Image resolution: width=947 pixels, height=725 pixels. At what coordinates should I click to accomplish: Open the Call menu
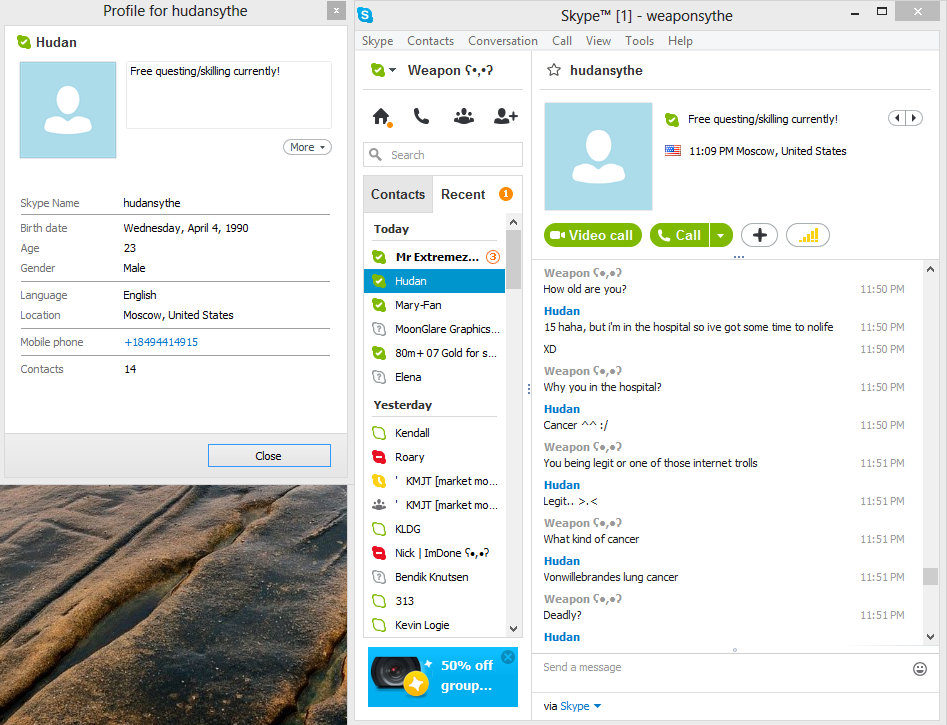tap(562, 40)
